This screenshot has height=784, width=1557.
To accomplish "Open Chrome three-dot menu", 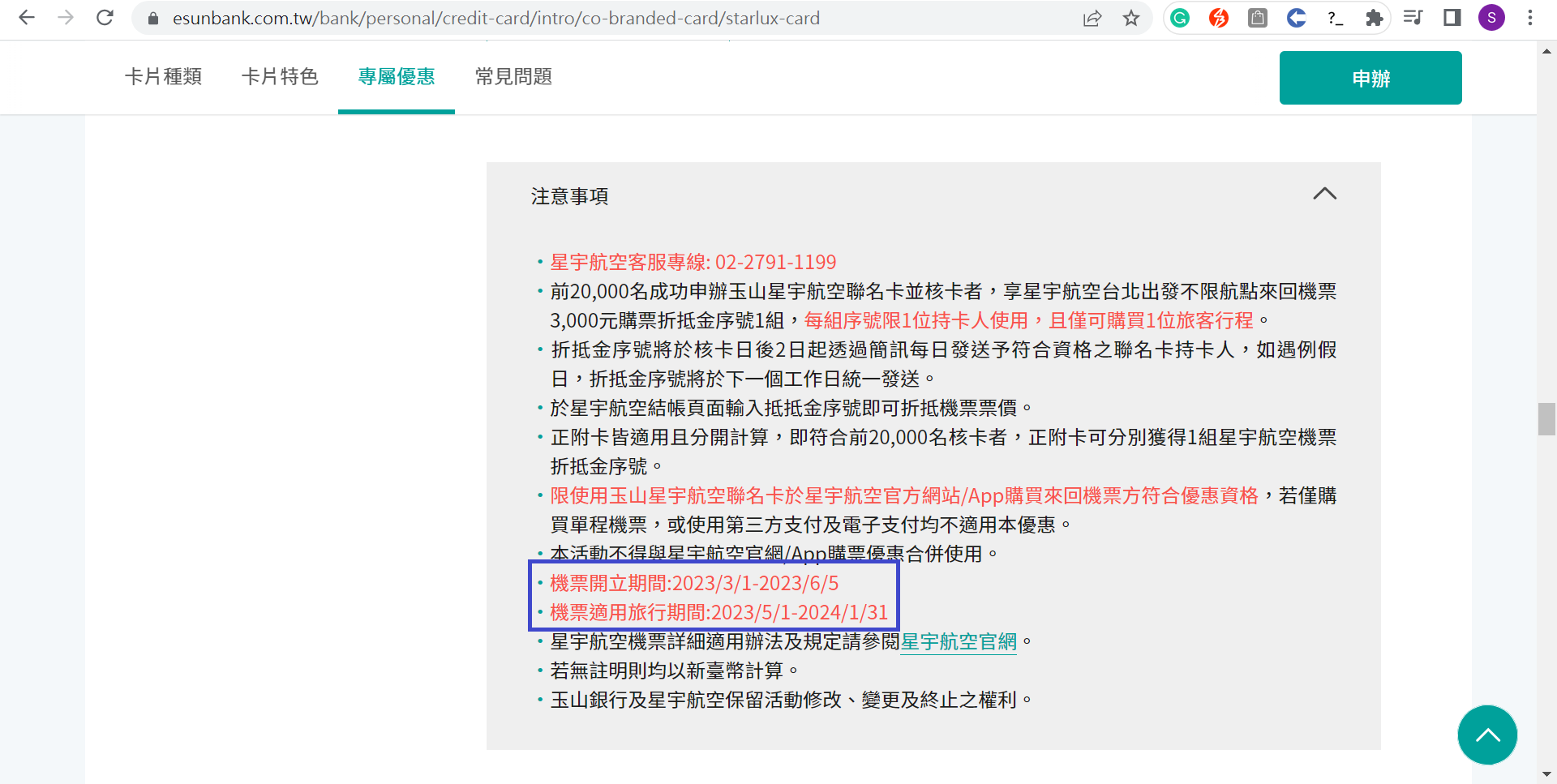I will pos(1530,18).
